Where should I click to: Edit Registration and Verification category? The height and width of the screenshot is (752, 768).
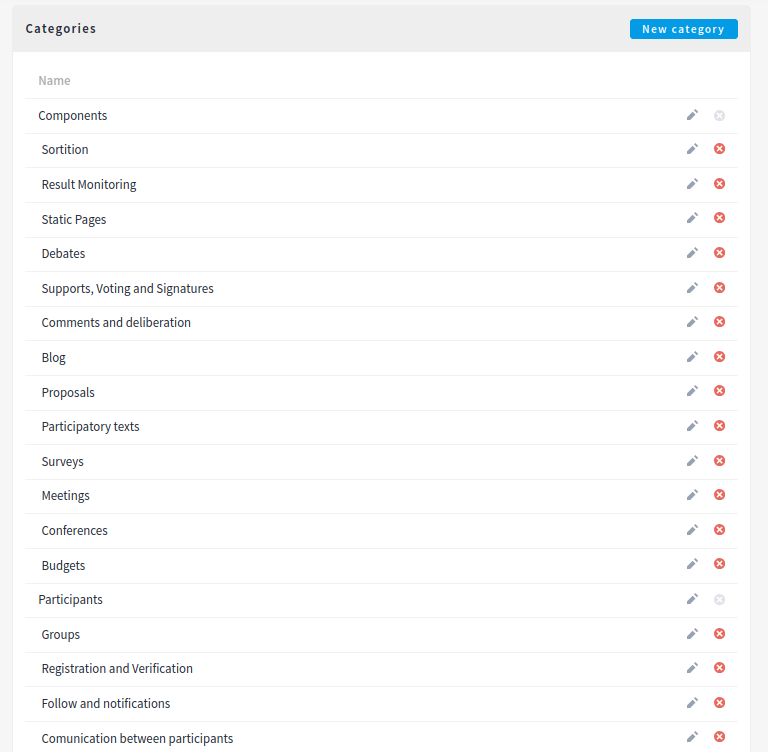click(692, 668)
